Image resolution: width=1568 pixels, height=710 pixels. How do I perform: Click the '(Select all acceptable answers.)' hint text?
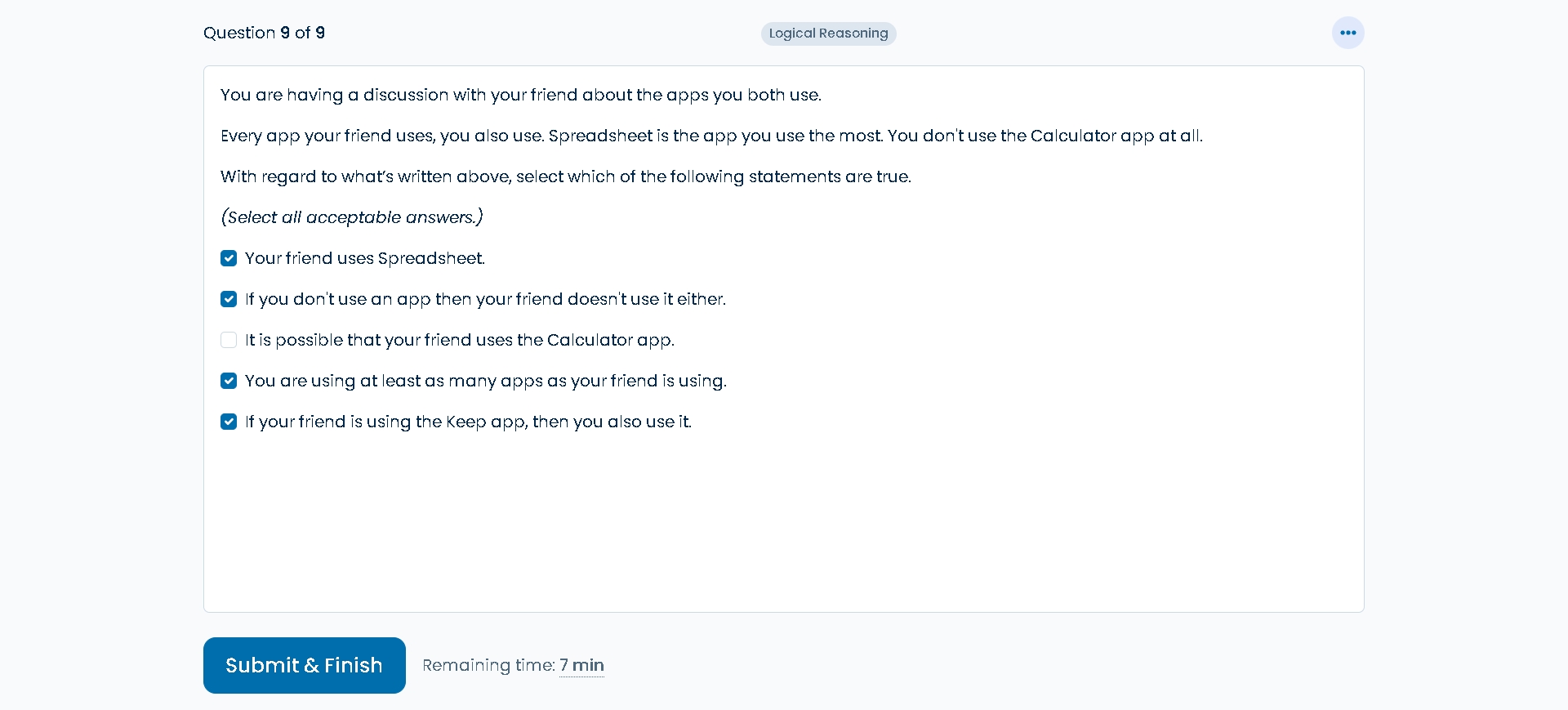(x=352, y=217)
